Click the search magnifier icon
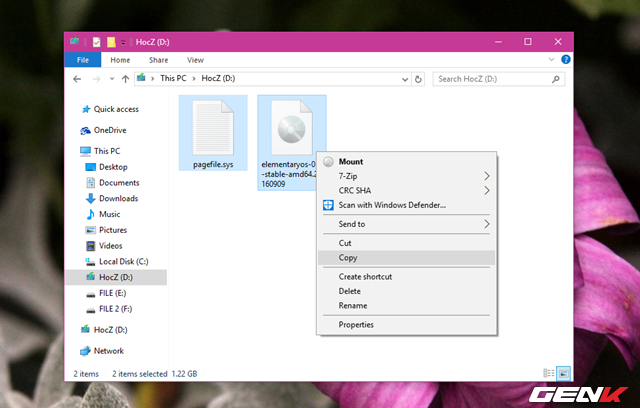This screenshot has height=408, width=640. coord(556,79)
